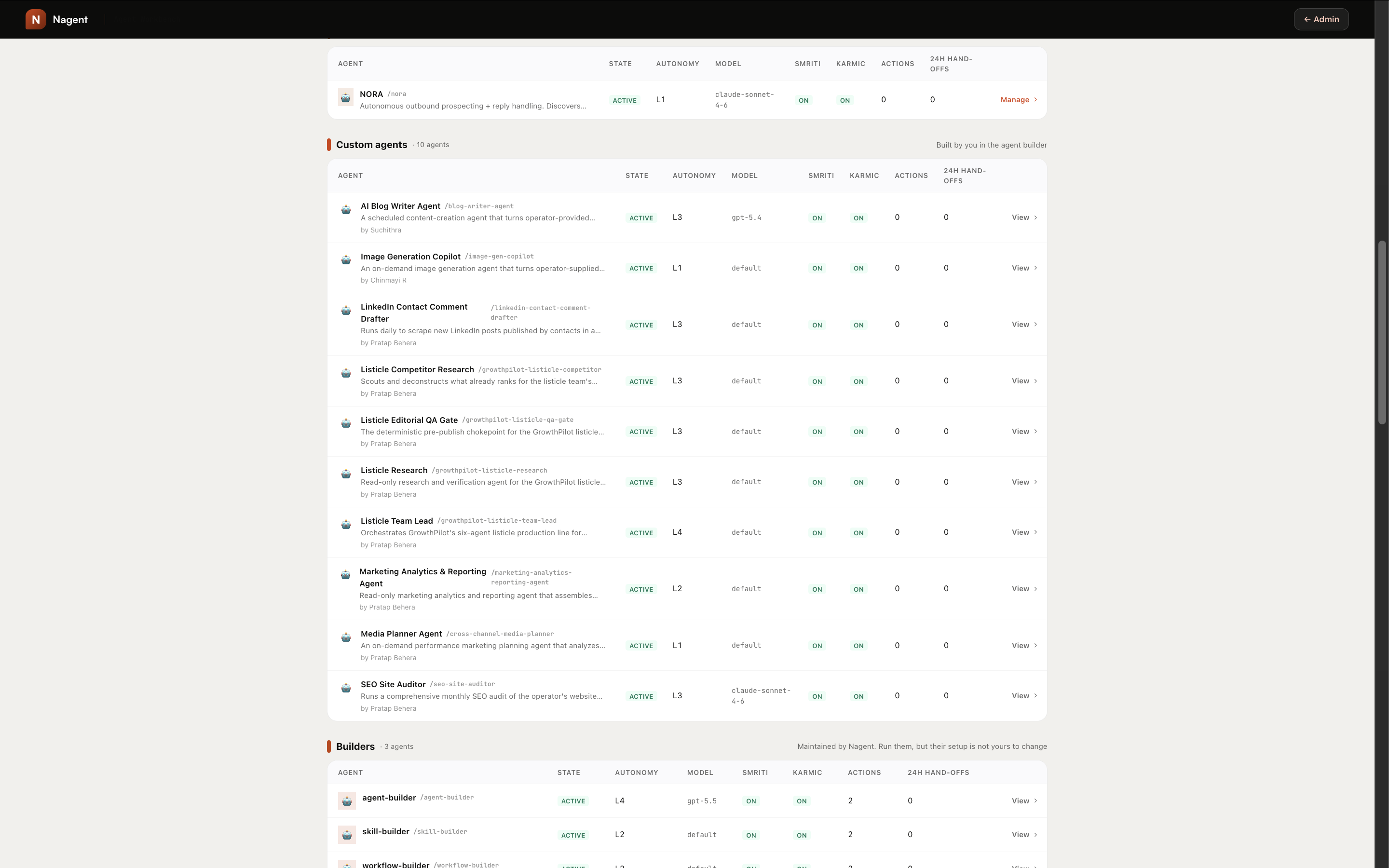Image resolution: width=1389 pixels, height=868 pixels.
Task: Open View for agent-builder
Action: 1024,801
